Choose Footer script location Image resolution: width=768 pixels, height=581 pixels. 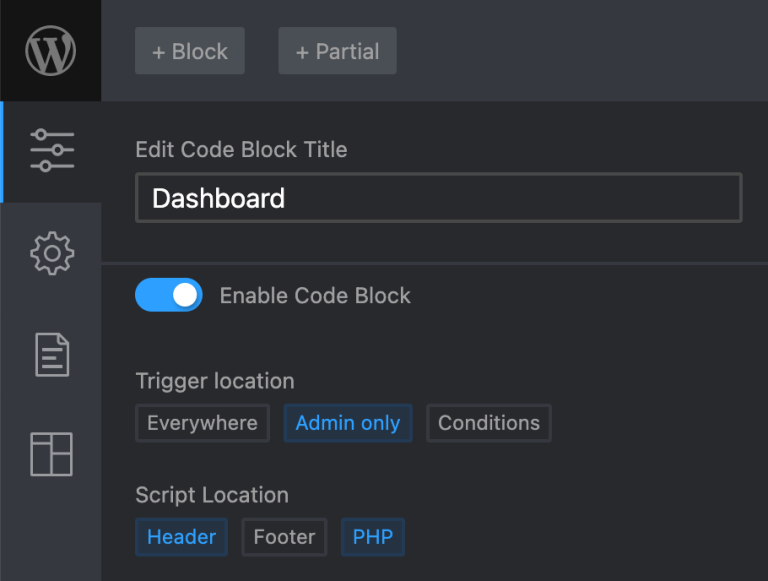(x=284, y=537)
